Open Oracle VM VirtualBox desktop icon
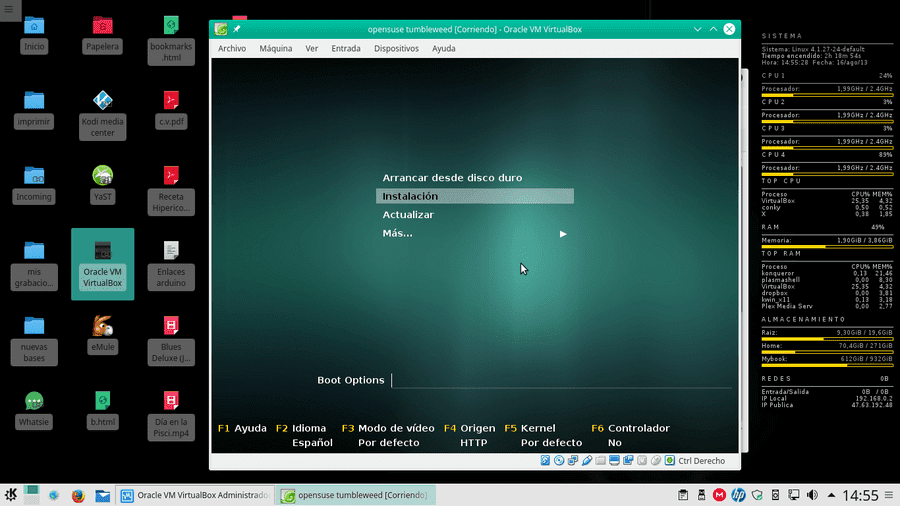Screen dimensions: 900x506 103,264
